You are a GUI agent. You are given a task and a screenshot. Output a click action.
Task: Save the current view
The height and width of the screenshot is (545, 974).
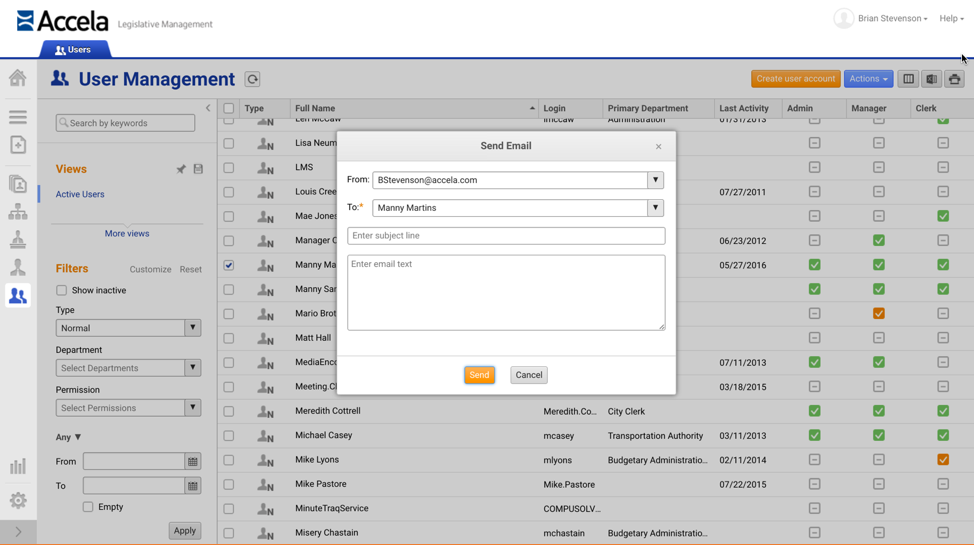tap(198, 169)
